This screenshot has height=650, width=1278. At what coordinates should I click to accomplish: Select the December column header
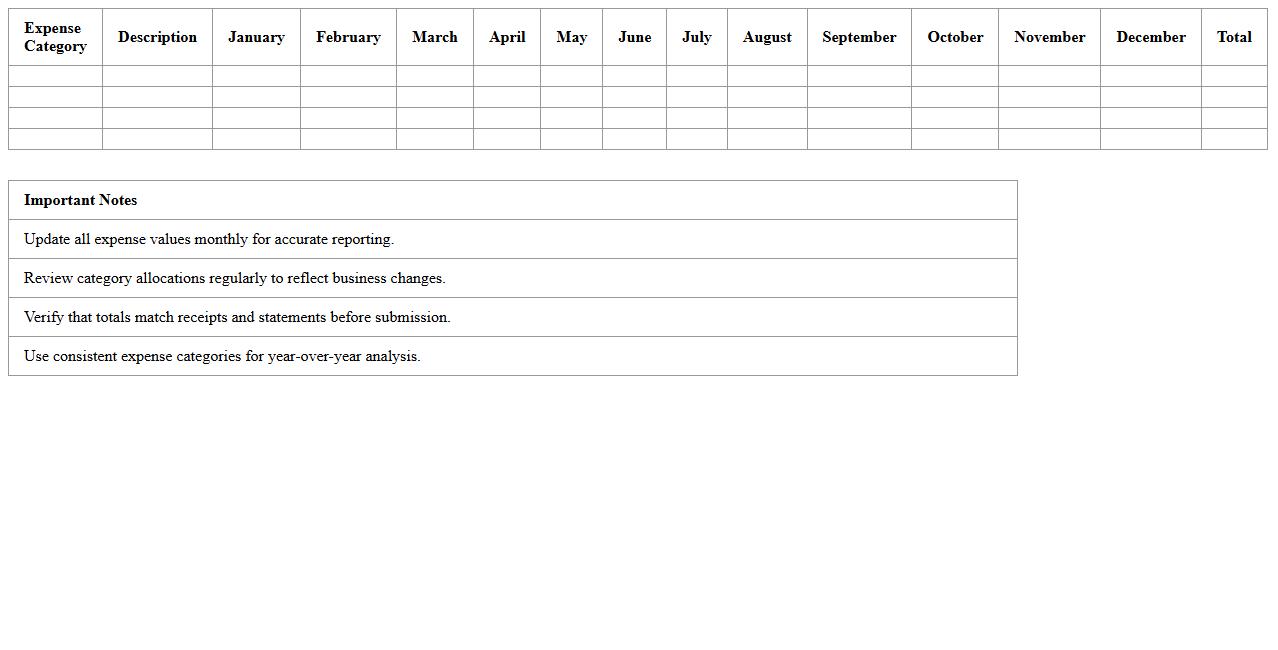[x=1151, y=37]
